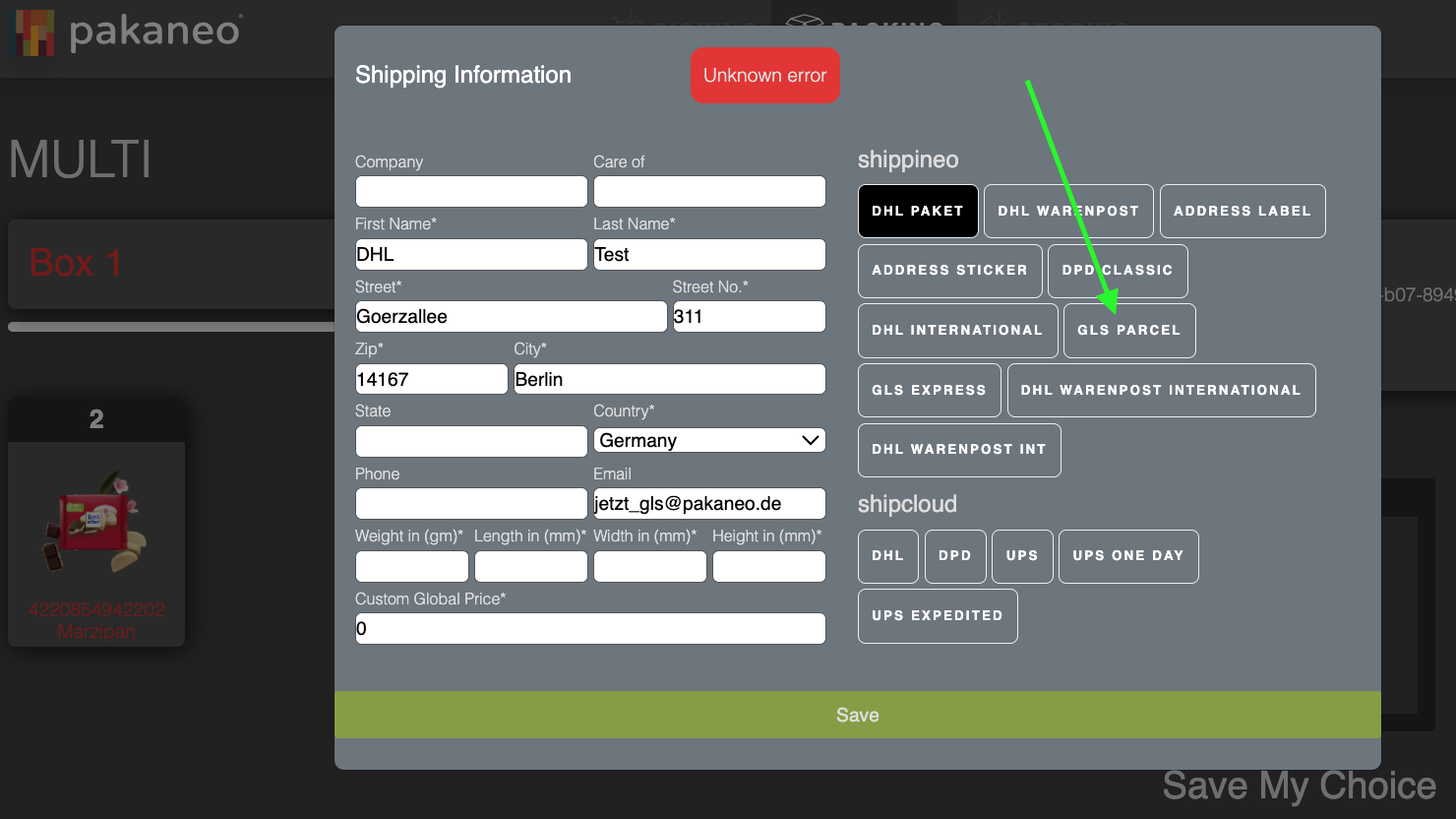This screenshot has height=819, width=1456.
Task: Select DPD Classic carrier
Action: (x=1118, y=271)
